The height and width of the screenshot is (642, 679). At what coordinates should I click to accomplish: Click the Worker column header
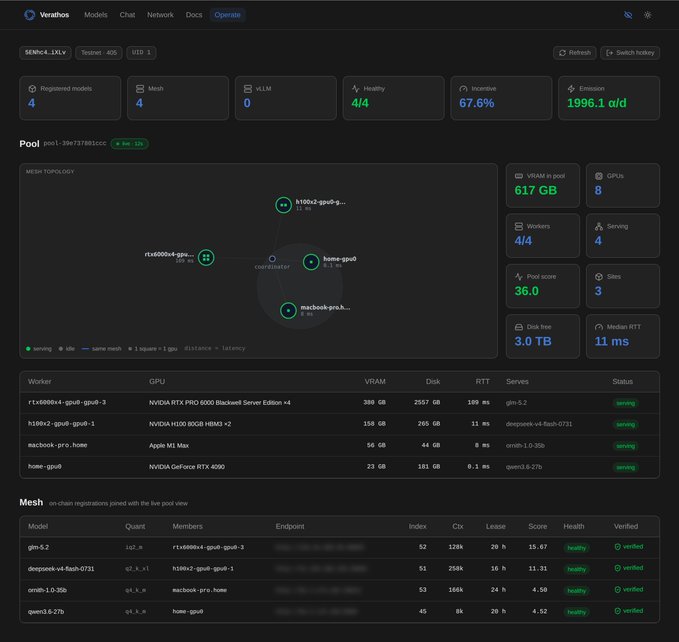39,381
